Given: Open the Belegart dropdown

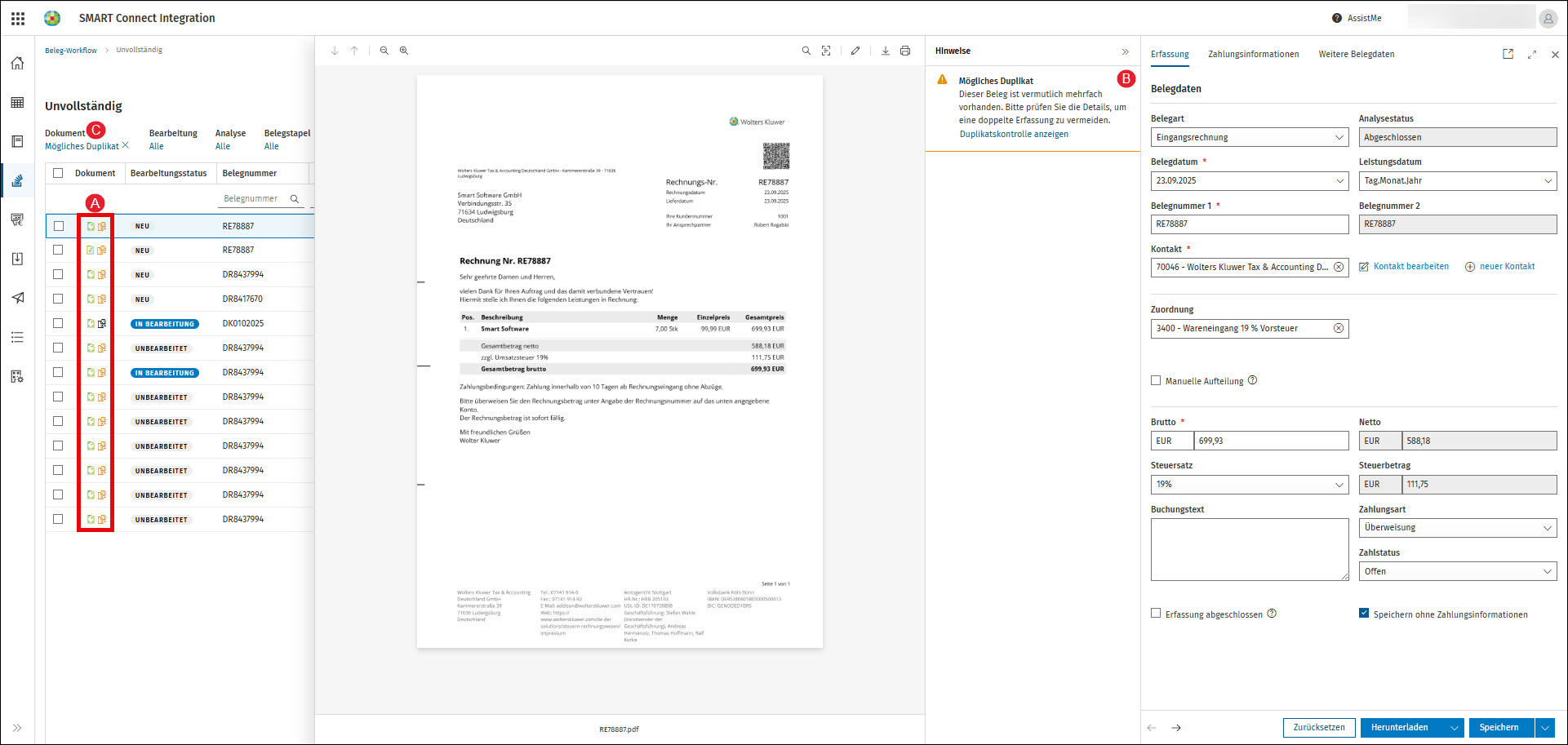Looking at the screenshot, I should 1250,137.
